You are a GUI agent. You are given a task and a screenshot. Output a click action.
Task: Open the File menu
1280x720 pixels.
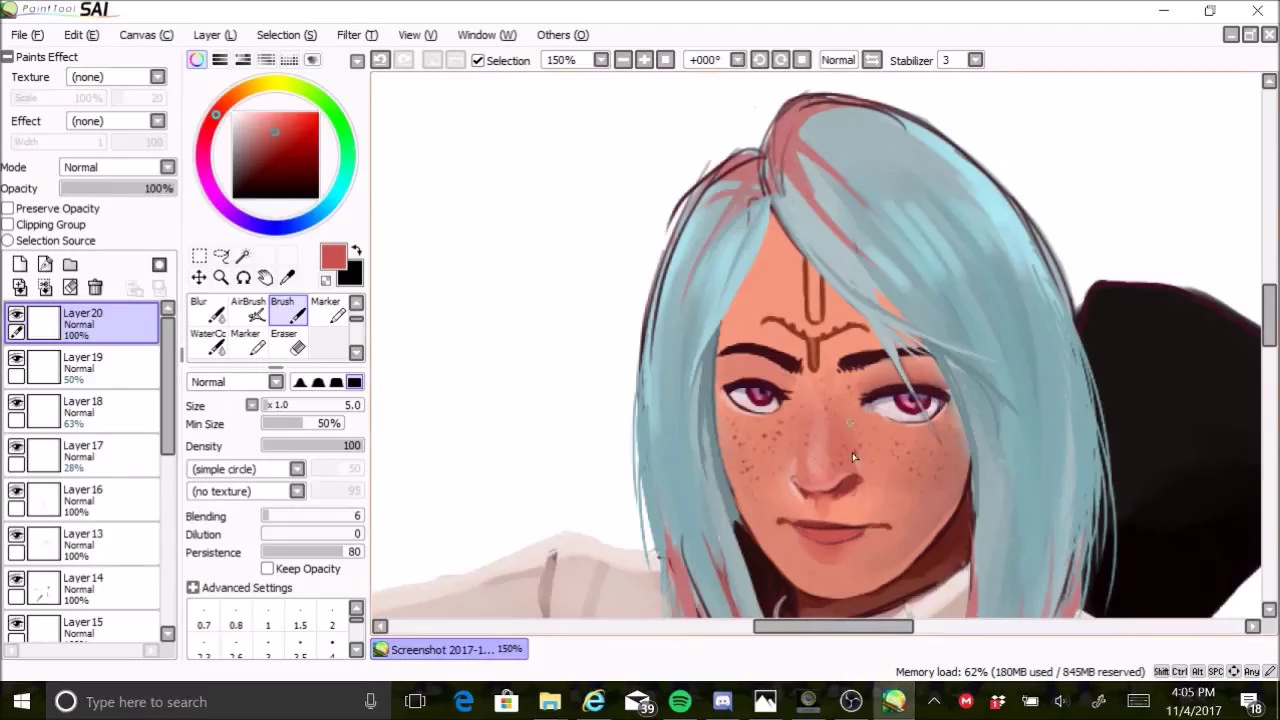pos(27,35)
